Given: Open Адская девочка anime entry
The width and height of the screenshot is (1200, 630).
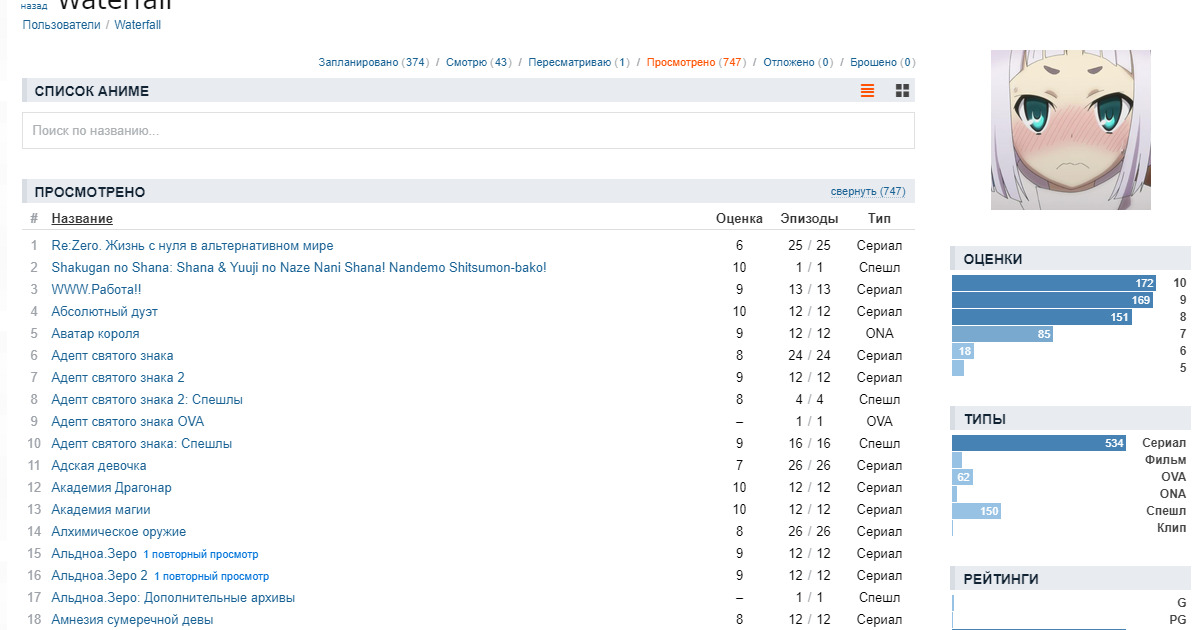Looking at the screenshot, I should click(99, 466).
